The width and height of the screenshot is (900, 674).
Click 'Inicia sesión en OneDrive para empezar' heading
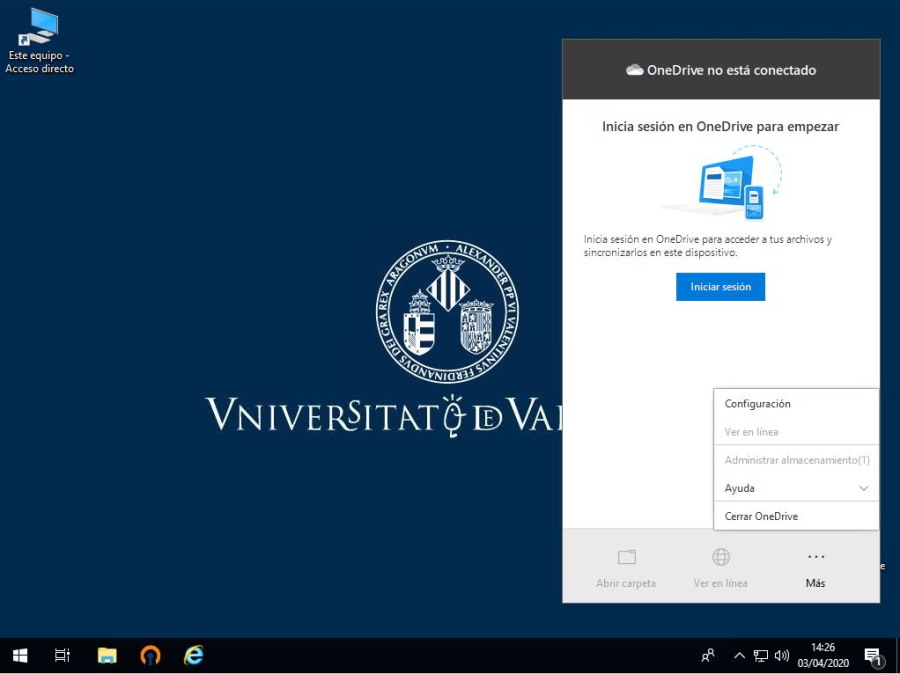[720, 126]
